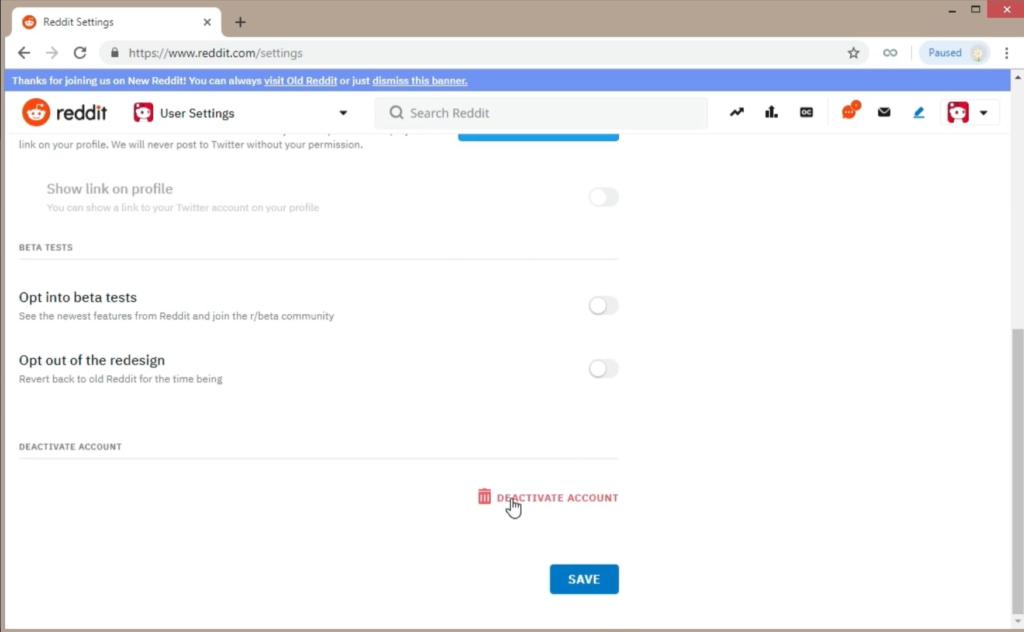Enable Opt into beta tests toggle
Viewport: 1024px width, 632px height.
pos(603,305)
